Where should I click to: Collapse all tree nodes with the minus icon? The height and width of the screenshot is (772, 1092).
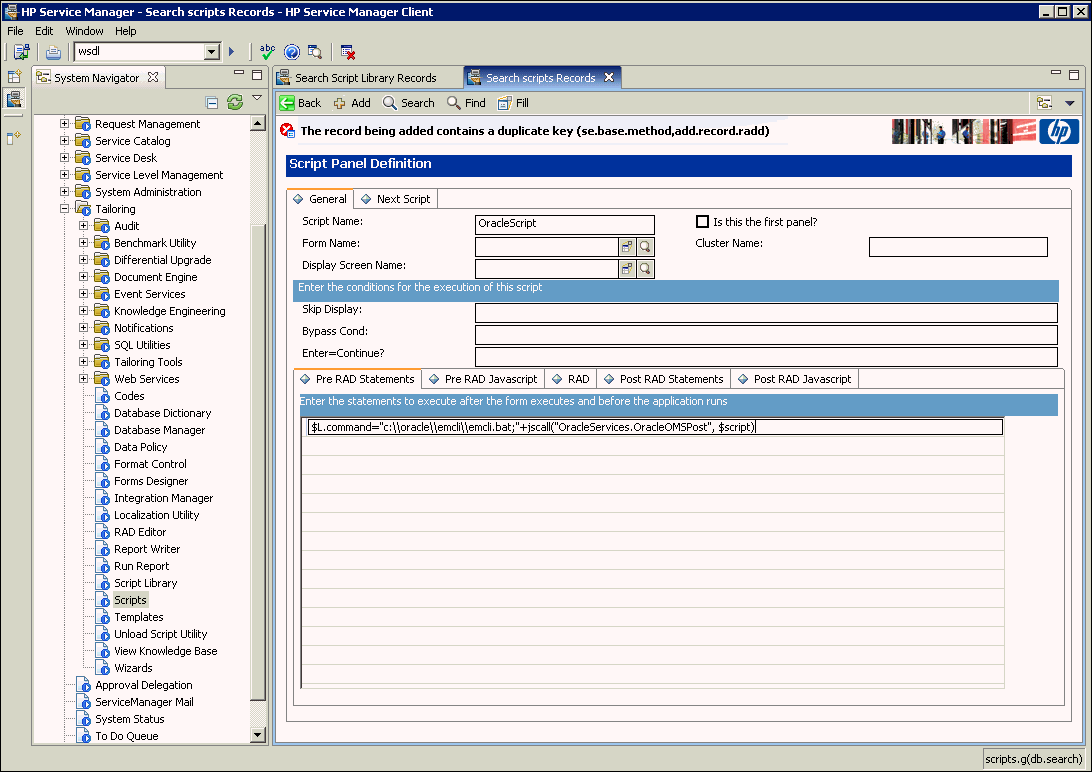tap(211, 101)
